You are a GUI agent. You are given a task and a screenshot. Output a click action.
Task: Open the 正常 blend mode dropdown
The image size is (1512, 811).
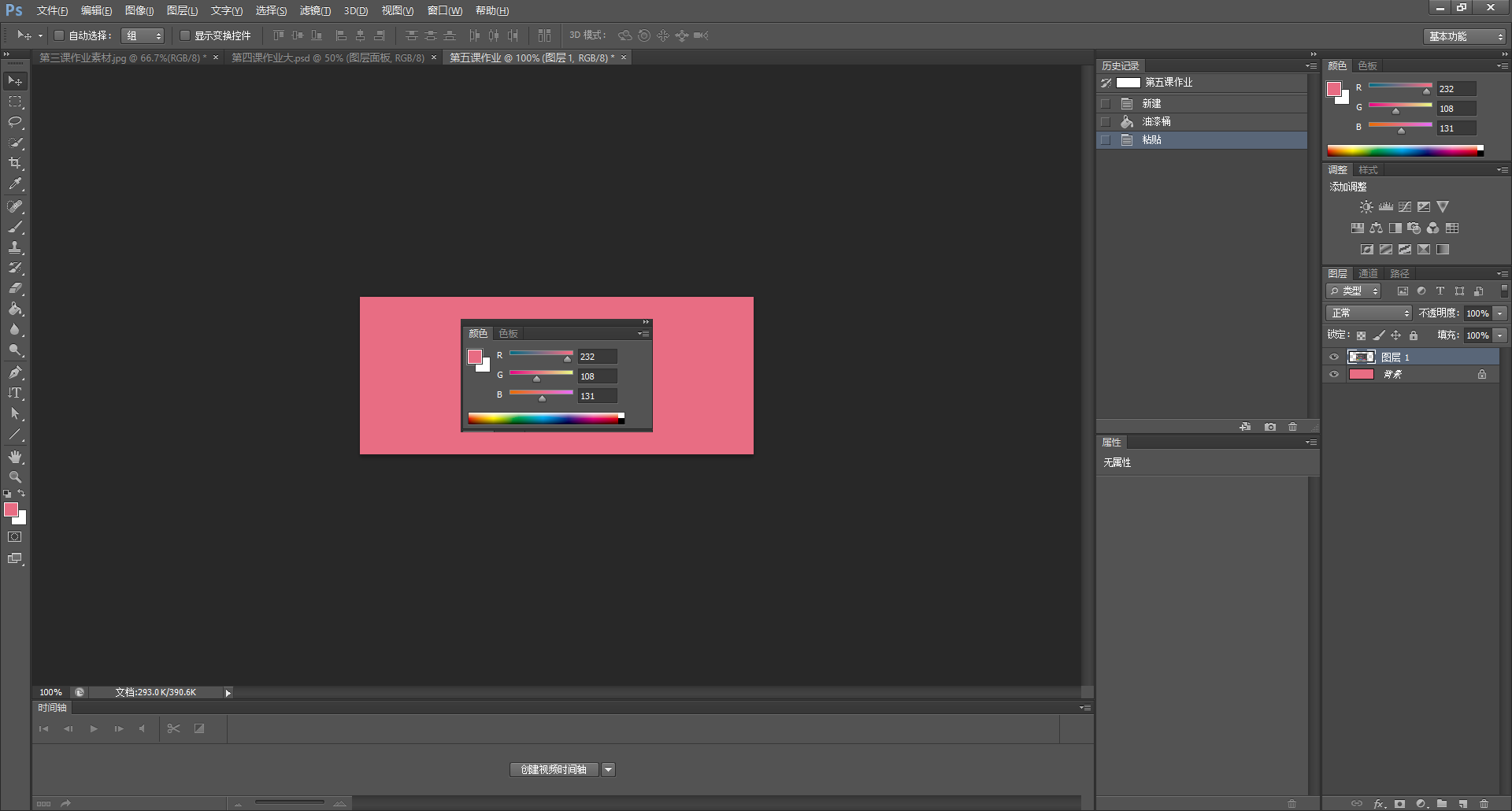(1369, 313)
